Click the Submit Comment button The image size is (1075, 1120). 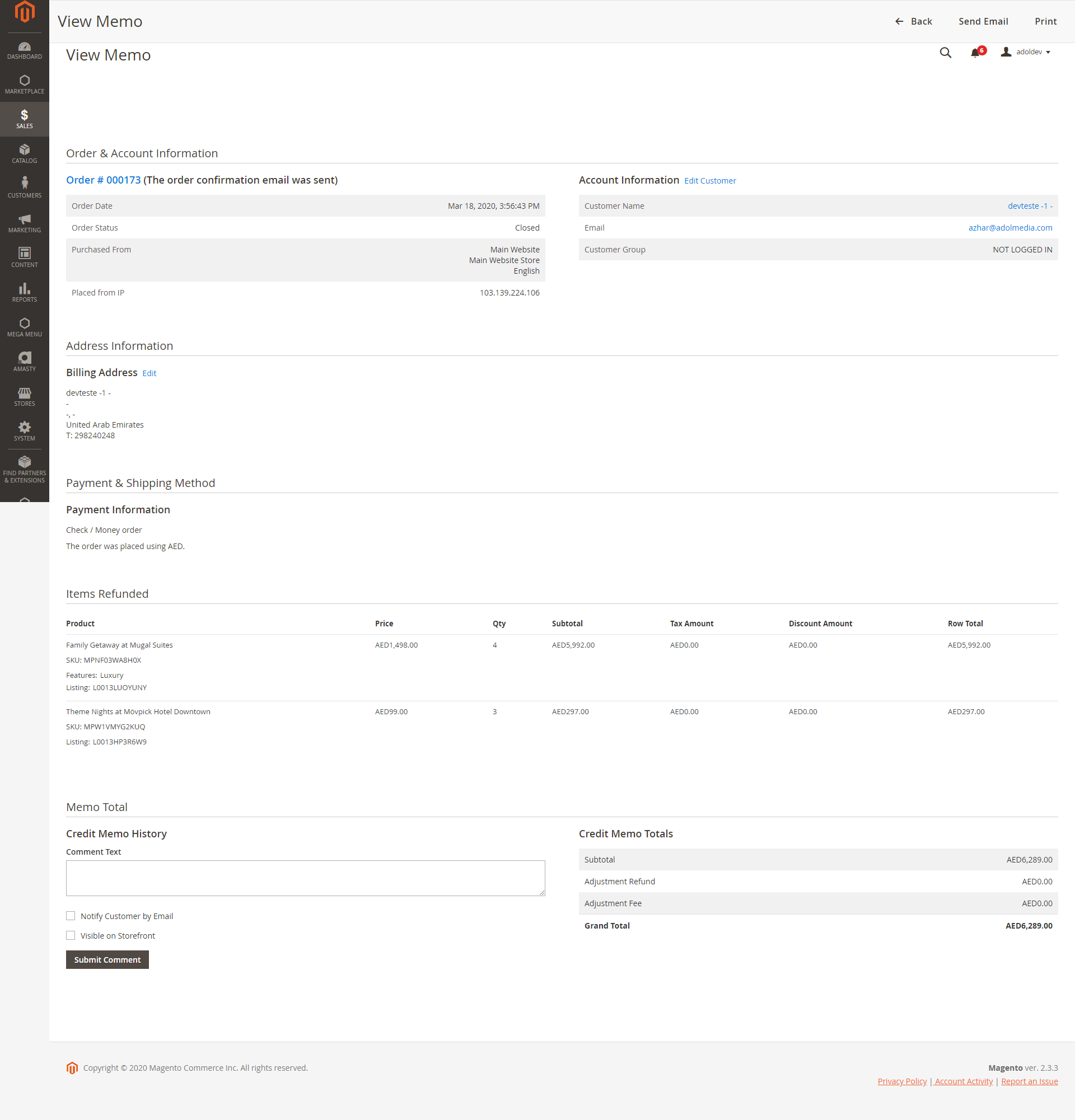coord(107,959)
